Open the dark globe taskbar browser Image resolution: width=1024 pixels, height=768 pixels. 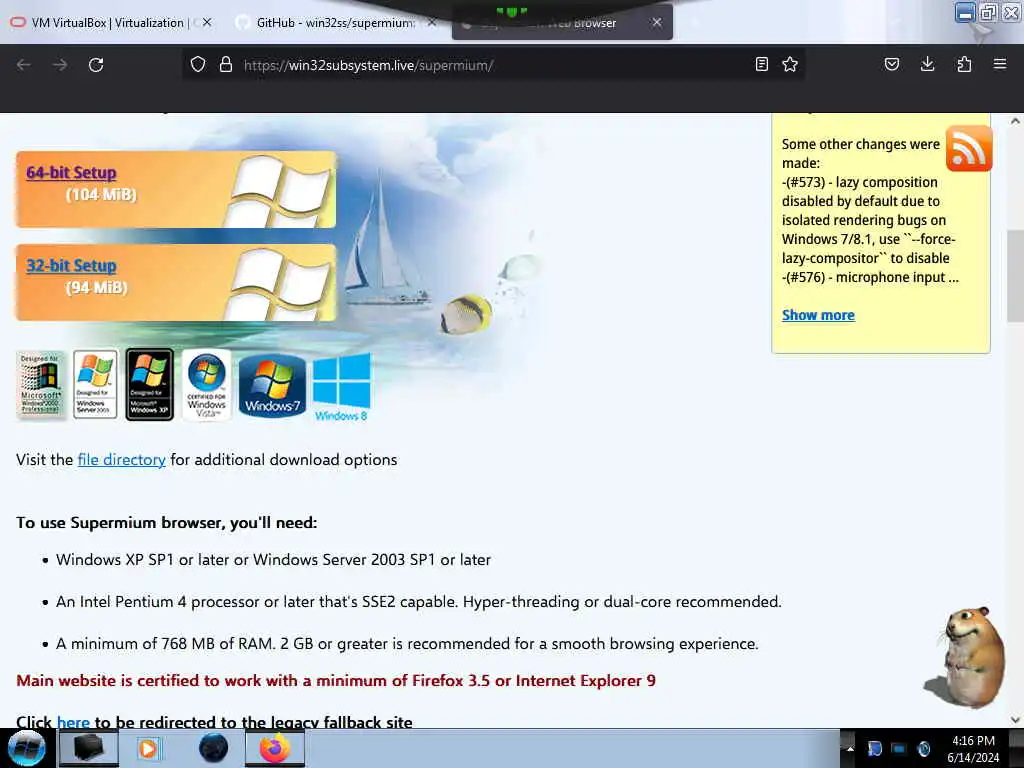214,748
